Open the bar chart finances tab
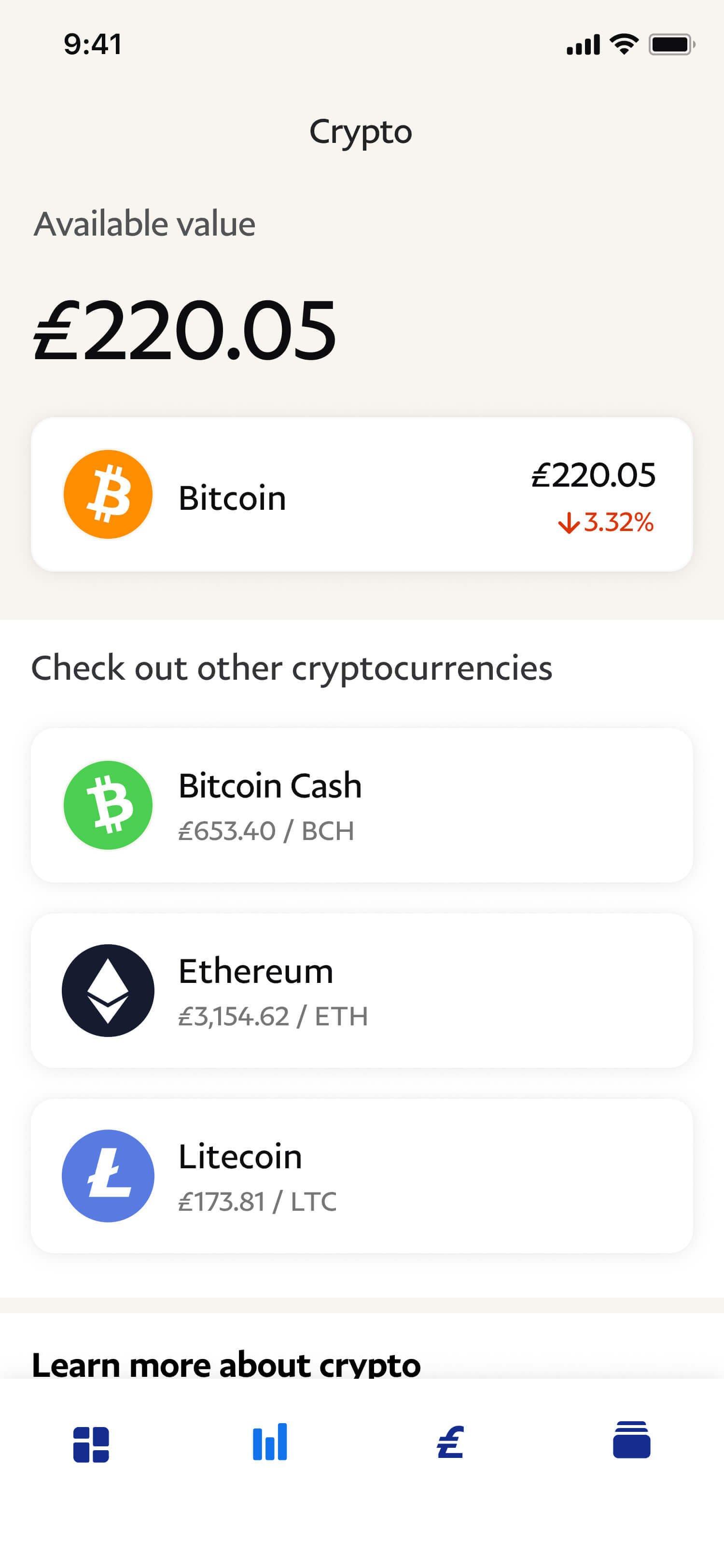Screen dimensions: 724x1568 269,1442
